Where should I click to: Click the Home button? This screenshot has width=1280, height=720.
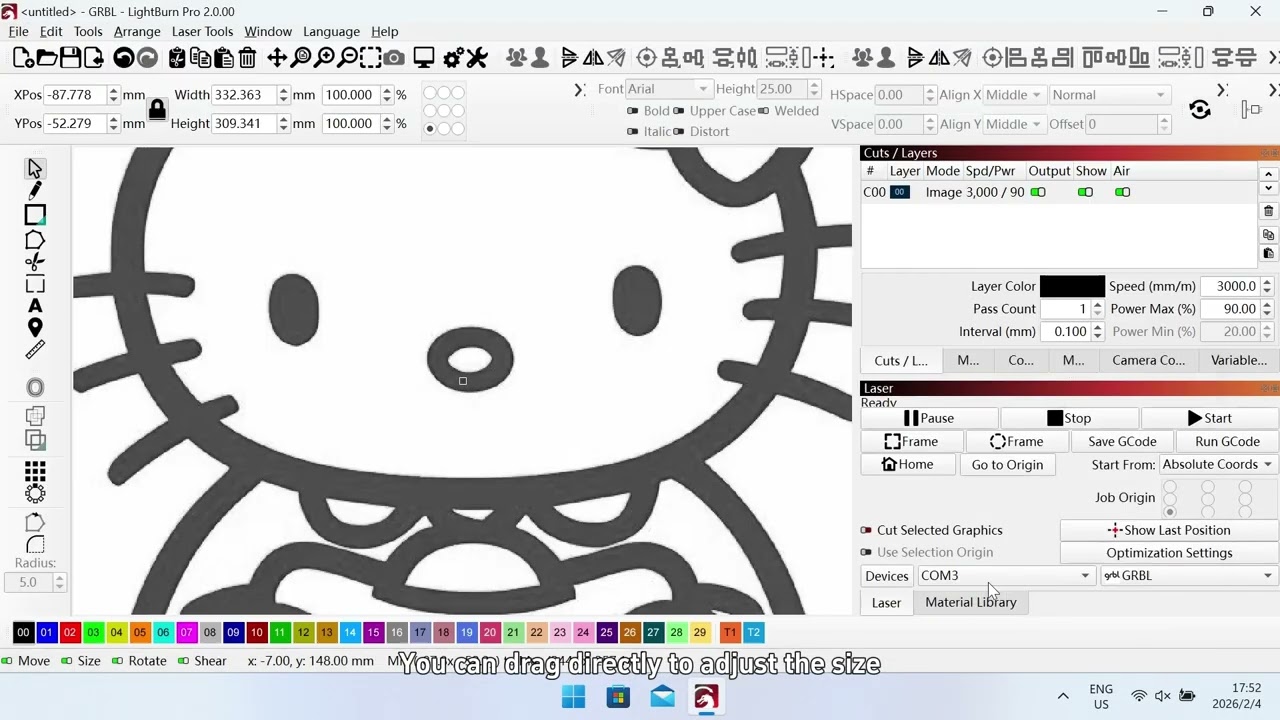(907, 464)
